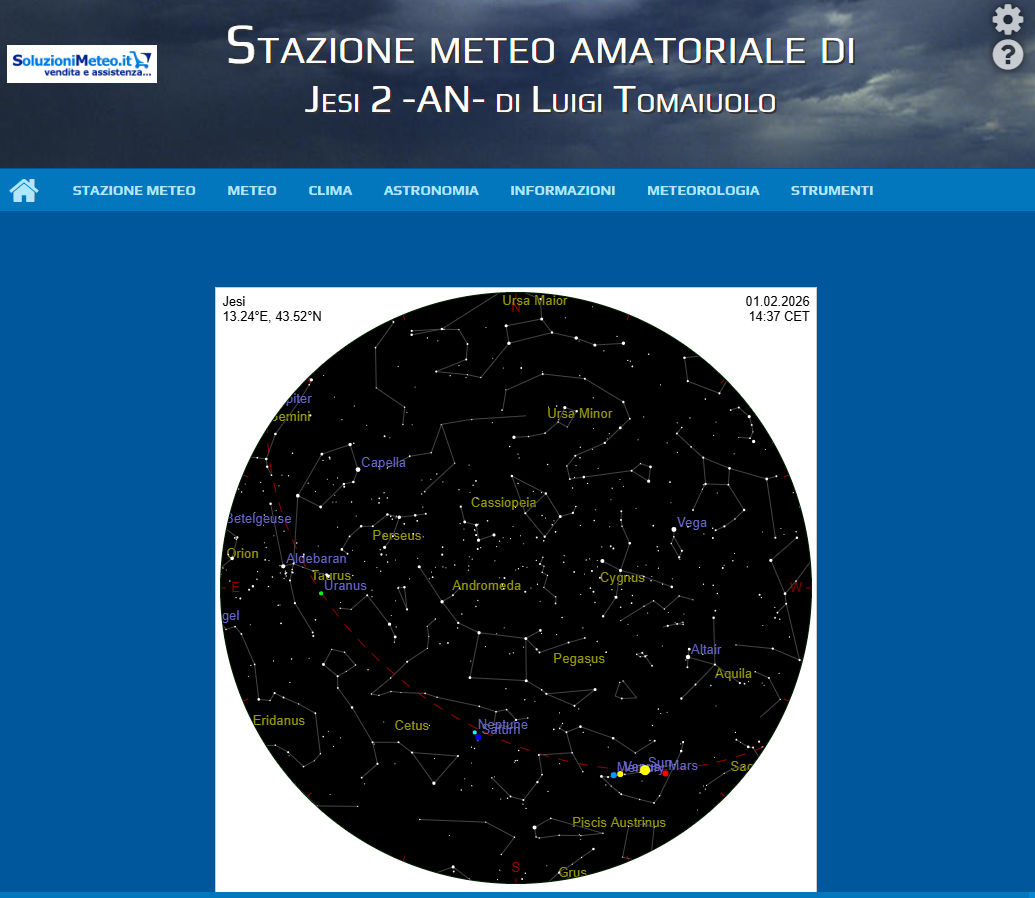This screenshot has width=1035, height=898.
Task: Open settings via the gear icon
Action: coord(1007,19)
